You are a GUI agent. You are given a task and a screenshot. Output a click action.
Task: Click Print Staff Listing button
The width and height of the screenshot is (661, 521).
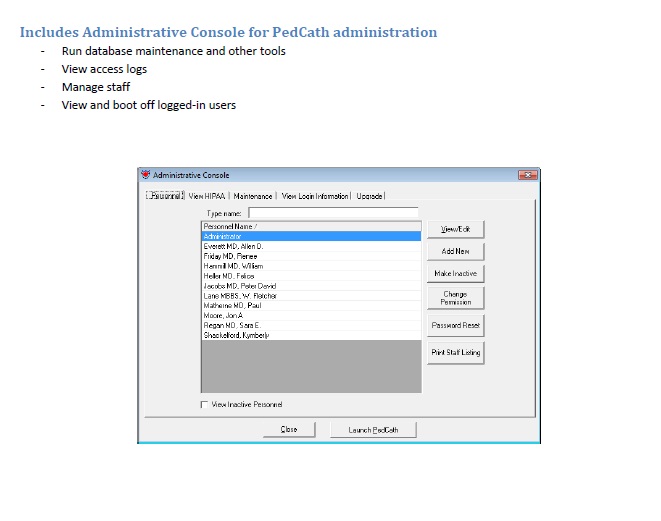pos(456,352)
